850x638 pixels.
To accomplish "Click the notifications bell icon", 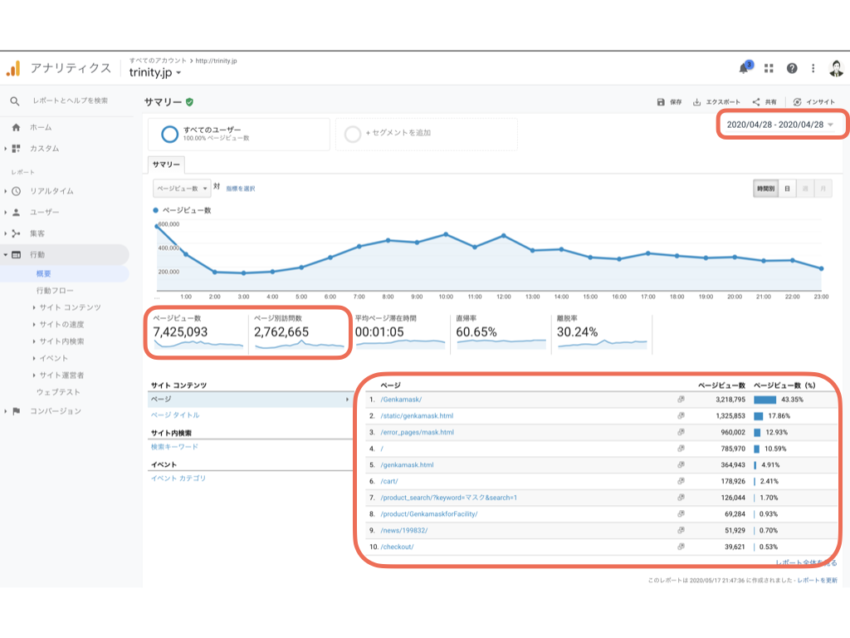I will pos(743,69).
